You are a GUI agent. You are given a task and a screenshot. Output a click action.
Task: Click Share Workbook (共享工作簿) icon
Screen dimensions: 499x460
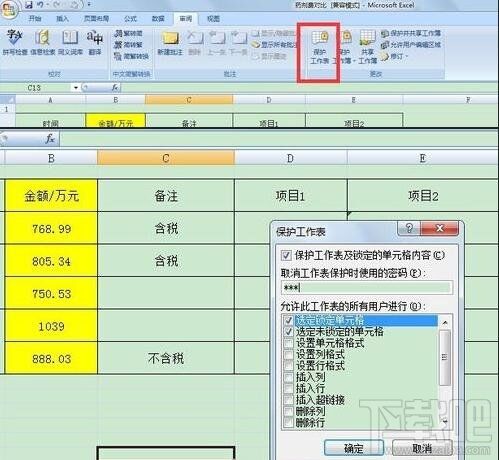click(367, 47)
